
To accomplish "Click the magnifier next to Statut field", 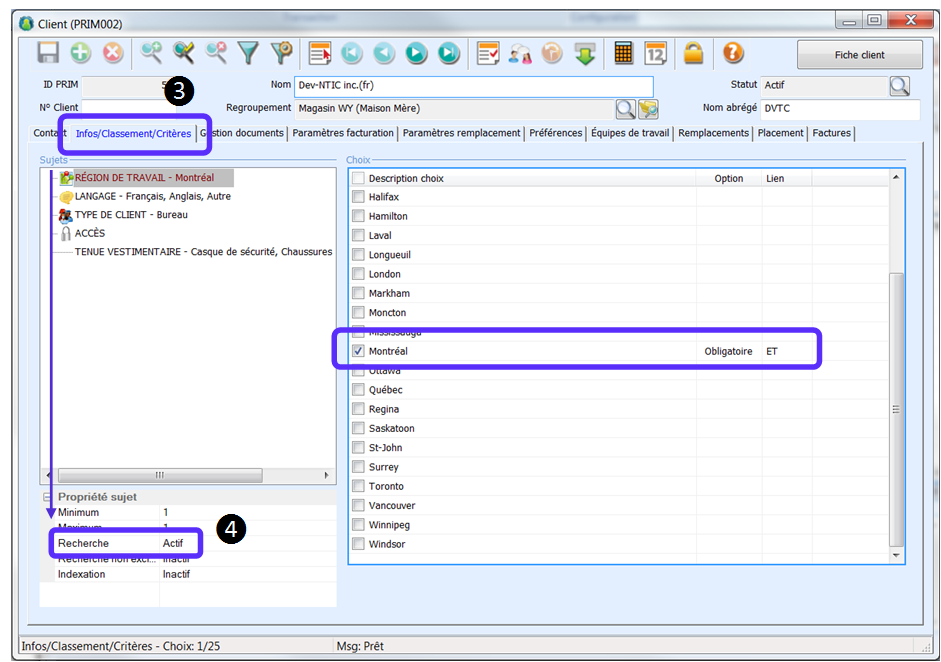I will pos(899,86).
